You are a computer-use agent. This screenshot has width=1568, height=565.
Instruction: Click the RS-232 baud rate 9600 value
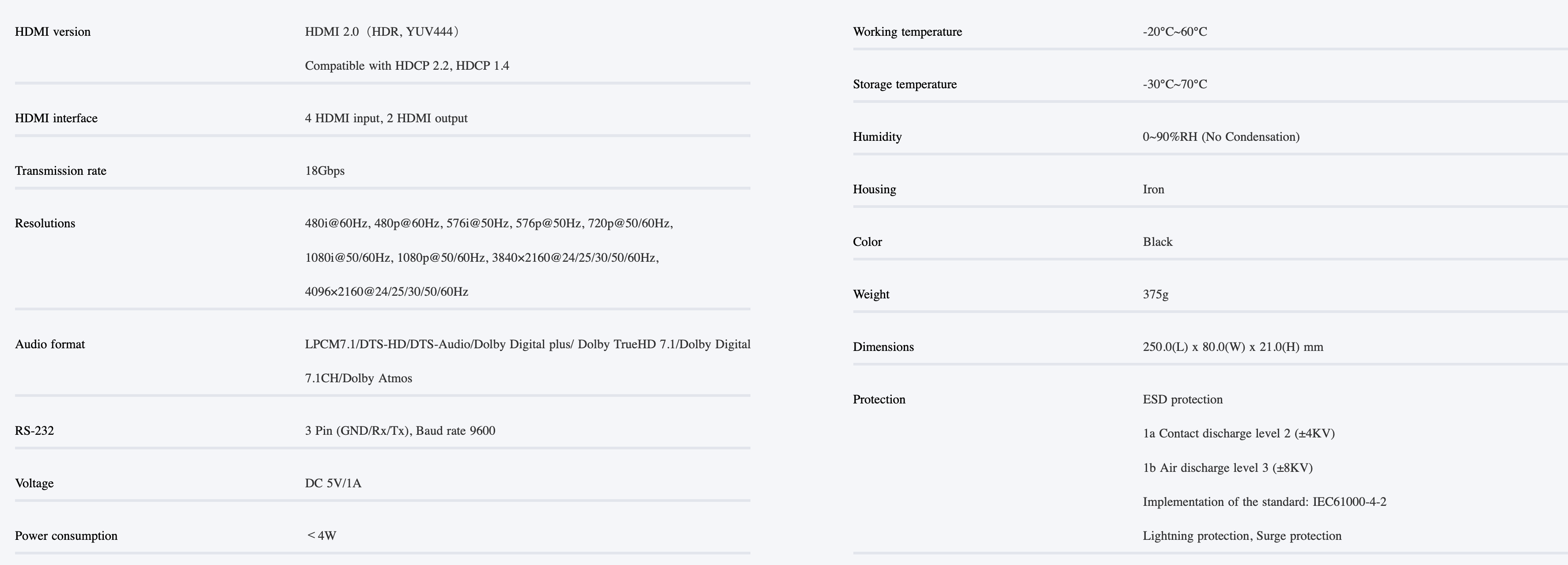pos(400,431)
